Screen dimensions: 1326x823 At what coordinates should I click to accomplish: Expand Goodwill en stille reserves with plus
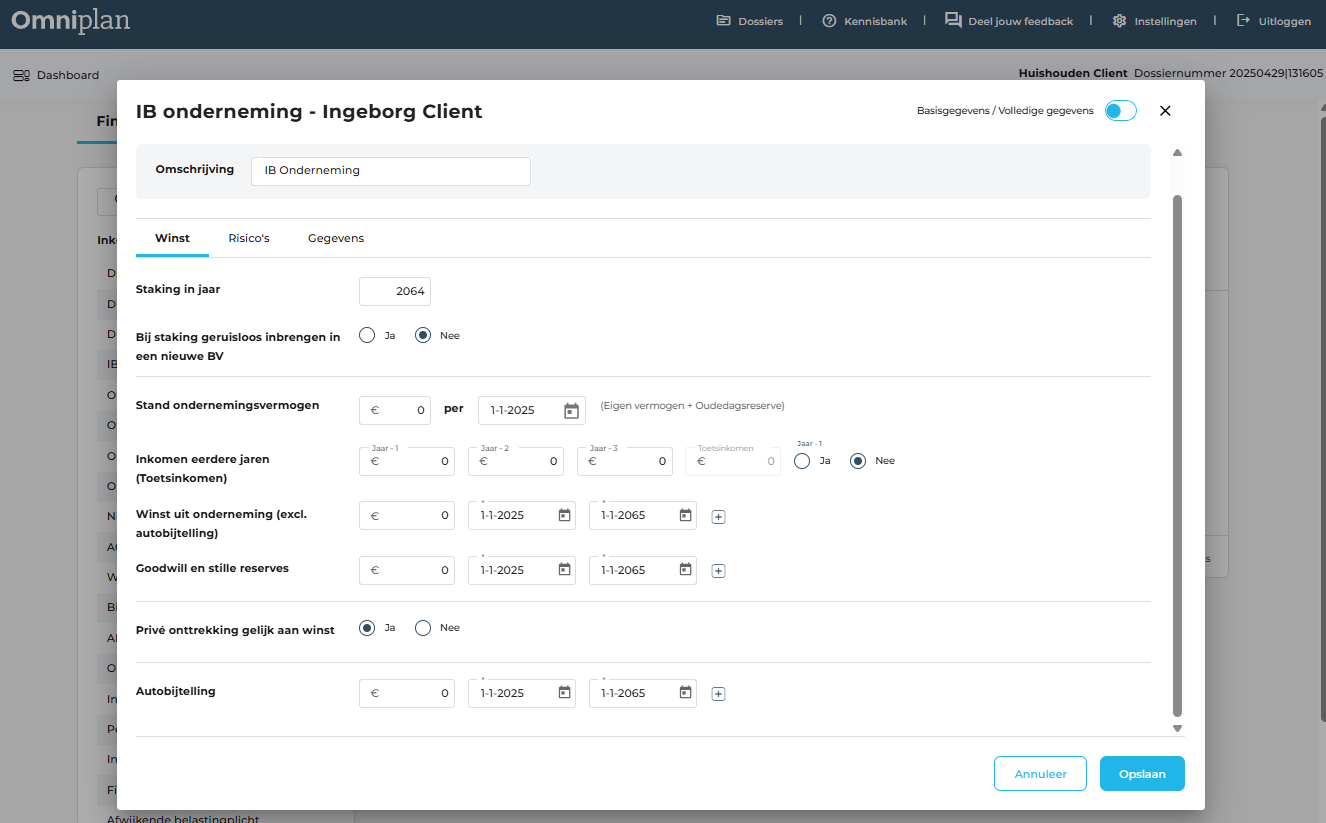(718, 571)
